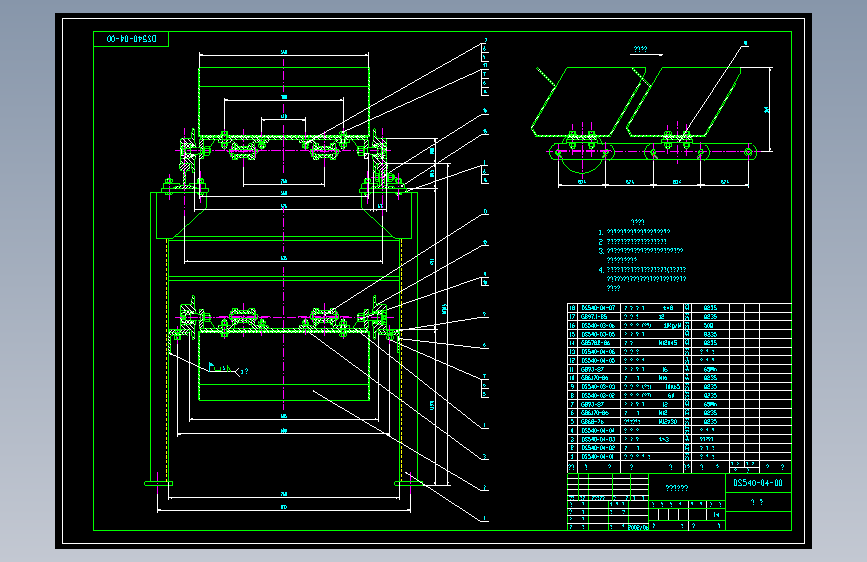This screenshot has width=867, height=562.
Task: Click part code DS540-04-07 in row 18
Action: [598, 308]
